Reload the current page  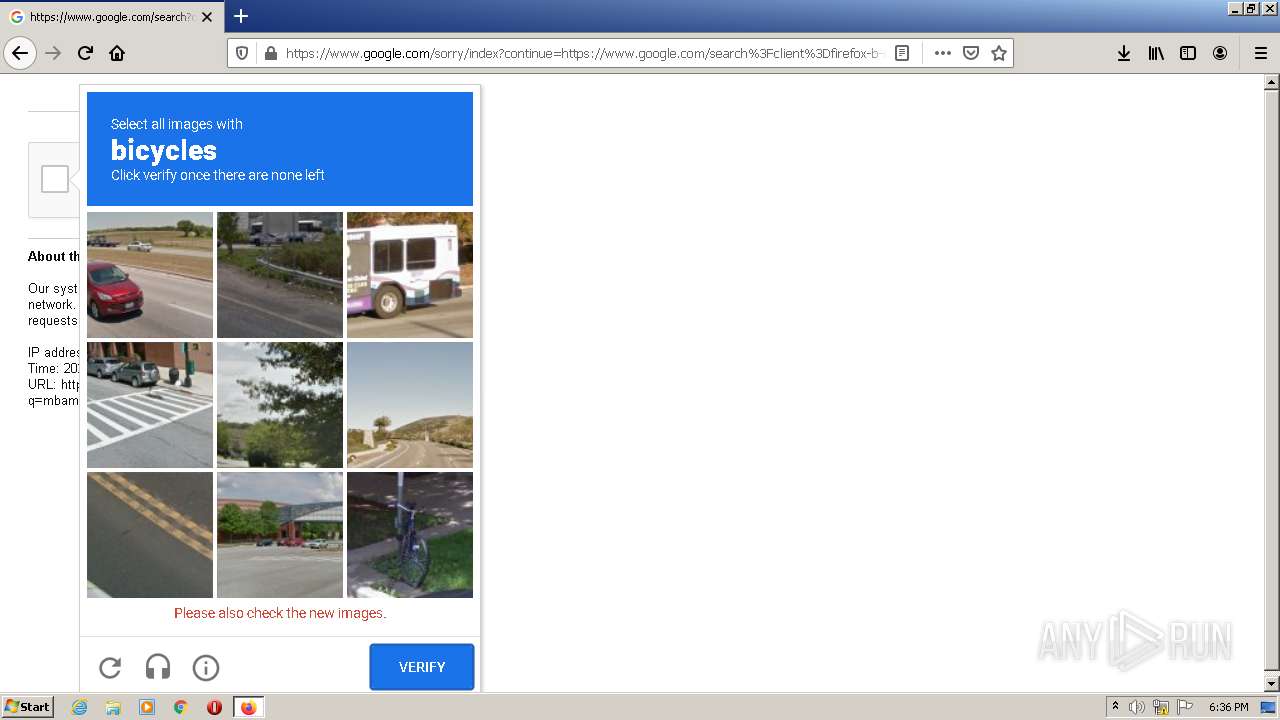point(85,53)
